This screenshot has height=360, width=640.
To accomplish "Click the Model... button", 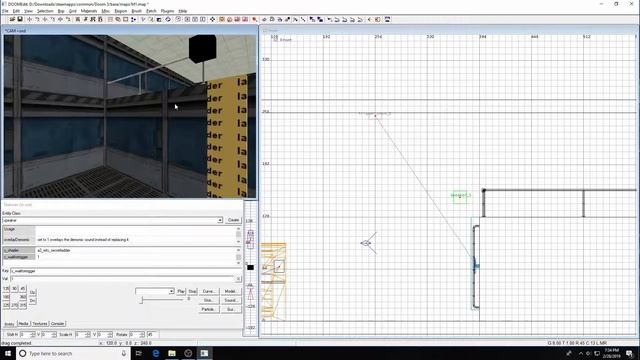I will tap(231, 291).
